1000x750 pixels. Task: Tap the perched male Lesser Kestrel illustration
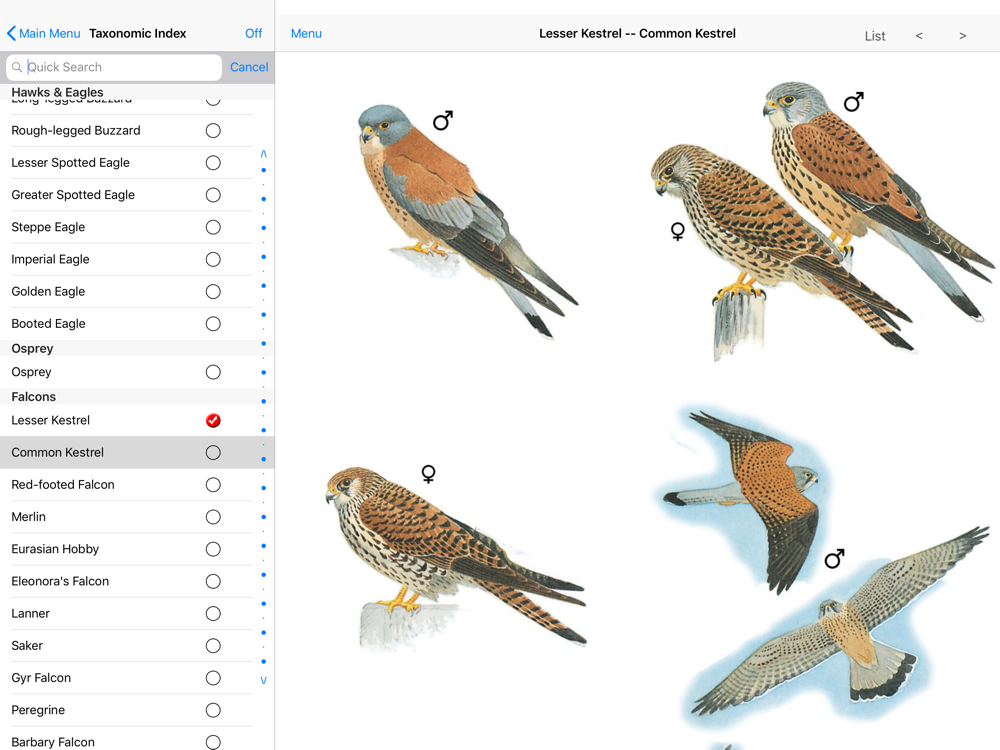[467, 221]
